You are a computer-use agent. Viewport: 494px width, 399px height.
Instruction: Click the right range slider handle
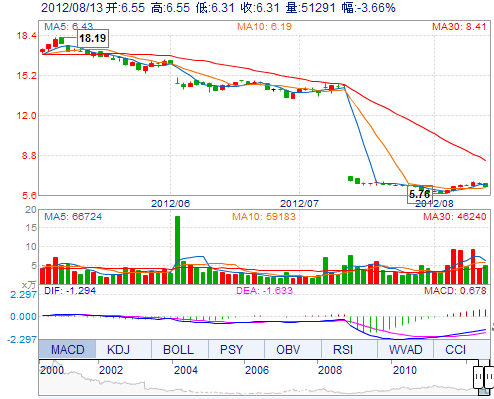(x=489, y=377)
